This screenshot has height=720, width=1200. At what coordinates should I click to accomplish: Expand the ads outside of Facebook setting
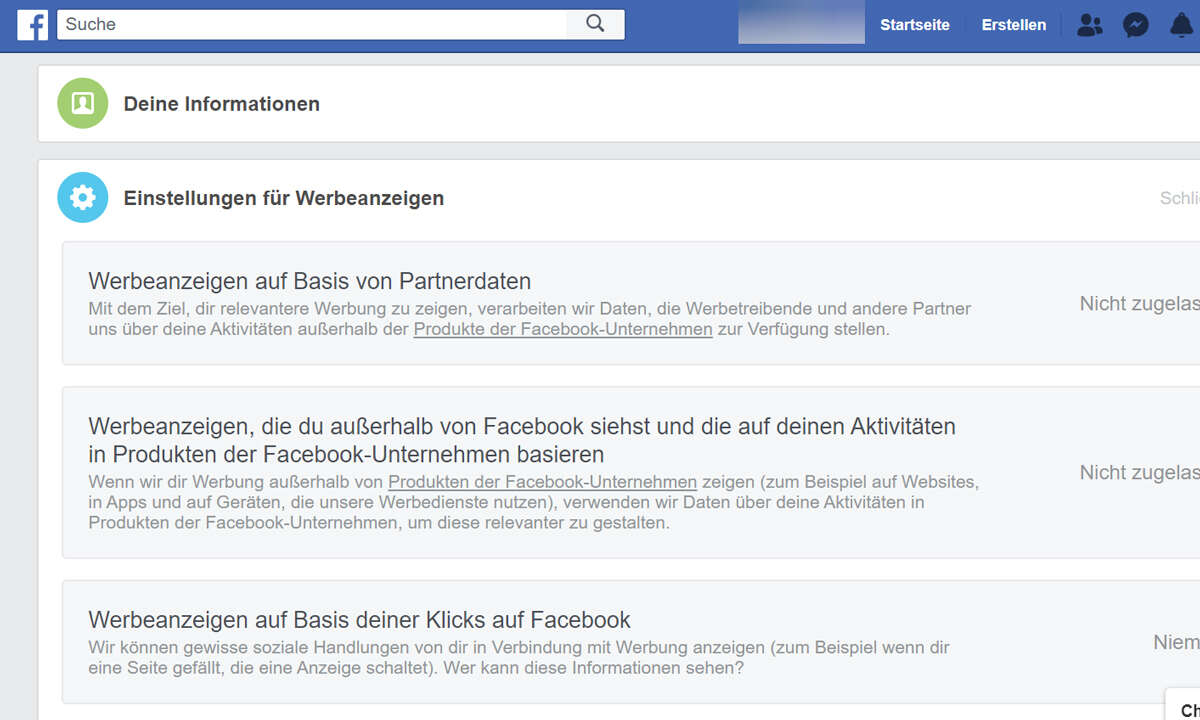tap(631, 472)
